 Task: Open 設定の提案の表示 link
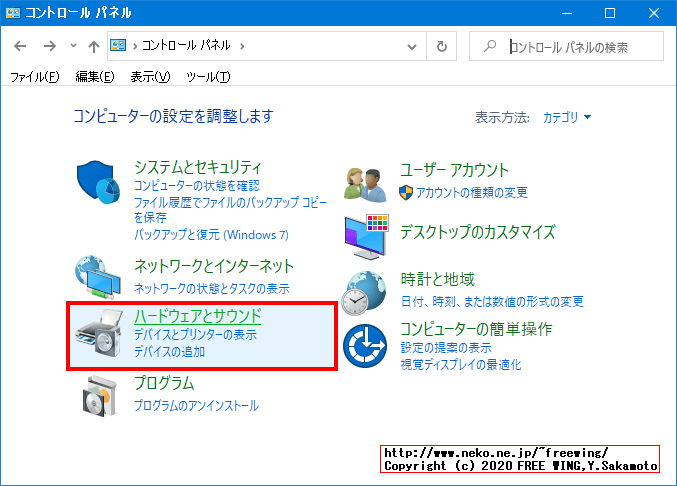446,347
